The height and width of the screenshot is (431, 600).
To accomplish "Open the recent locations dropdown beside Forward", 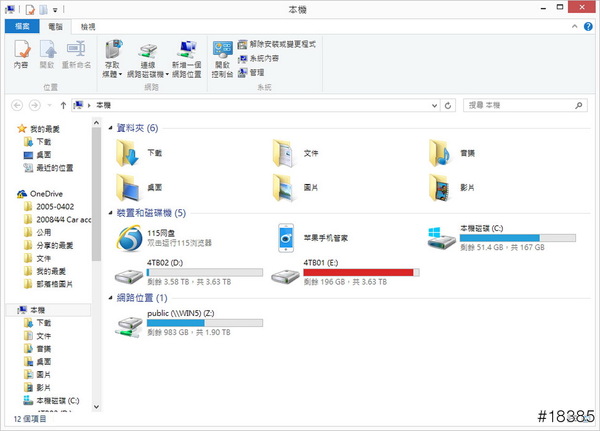I will [49, 105].
